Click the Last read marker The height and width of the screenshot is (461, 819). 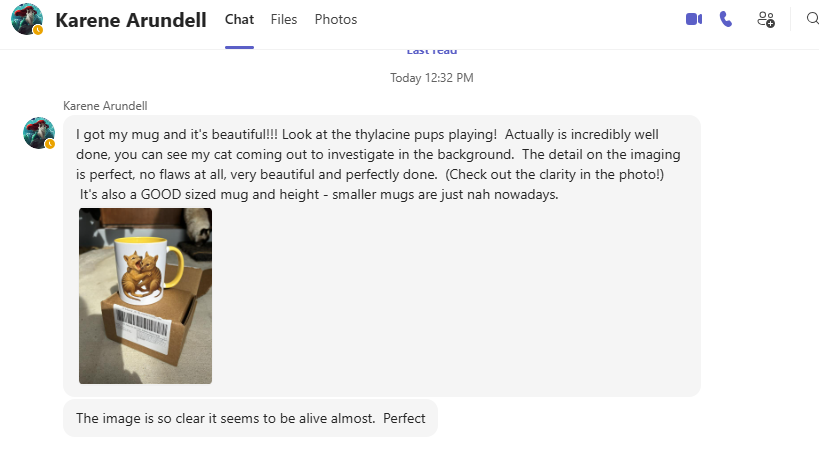(x=434, y=50)
